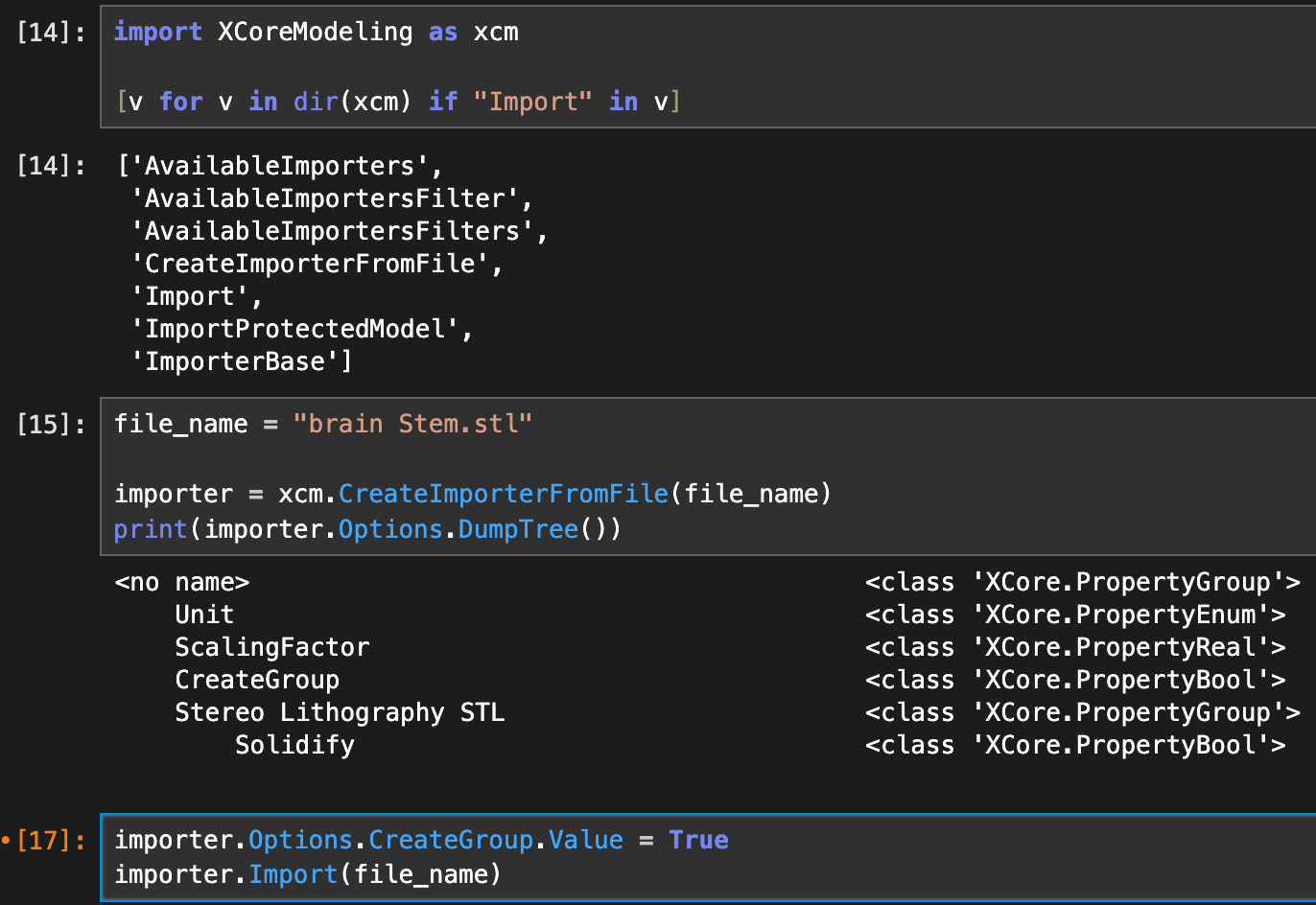Select the [15] cell prompt

pos(51,424)
